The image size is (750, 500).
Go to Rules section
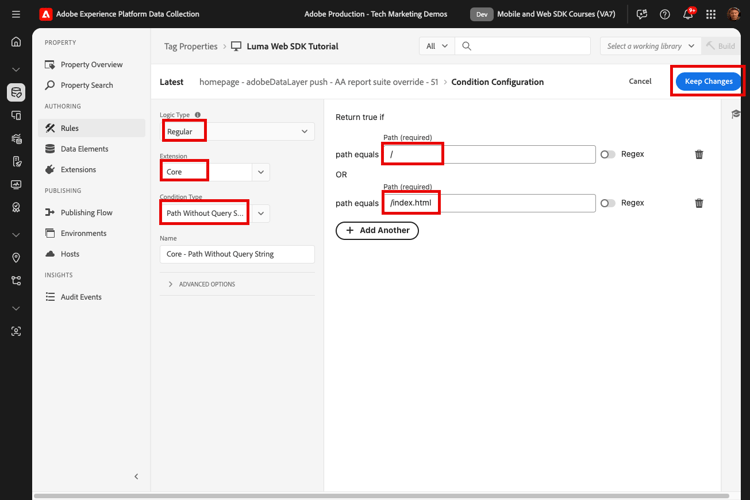(91, 128)
